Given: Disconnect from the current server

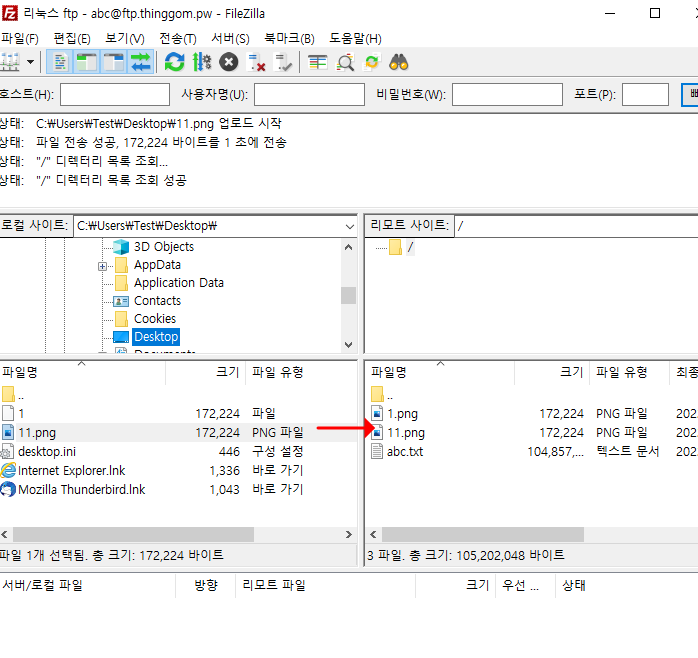Looking at the screenshot, I should coord(256,62).
